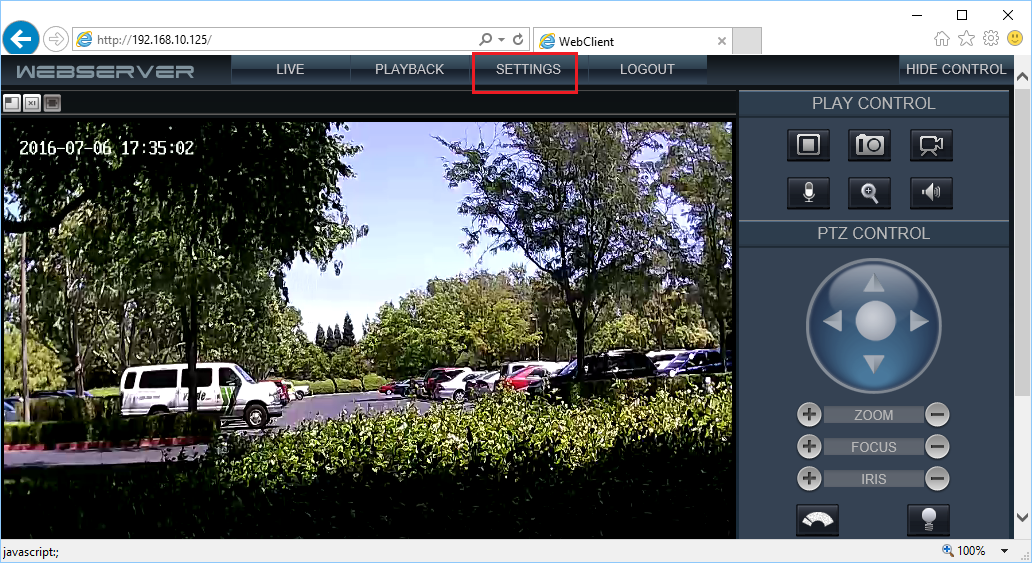Image resolution: width=1032 pixels, height=563 pixels.
Task: Click the LOGOUT button
Action: click(x=647, y=70)
